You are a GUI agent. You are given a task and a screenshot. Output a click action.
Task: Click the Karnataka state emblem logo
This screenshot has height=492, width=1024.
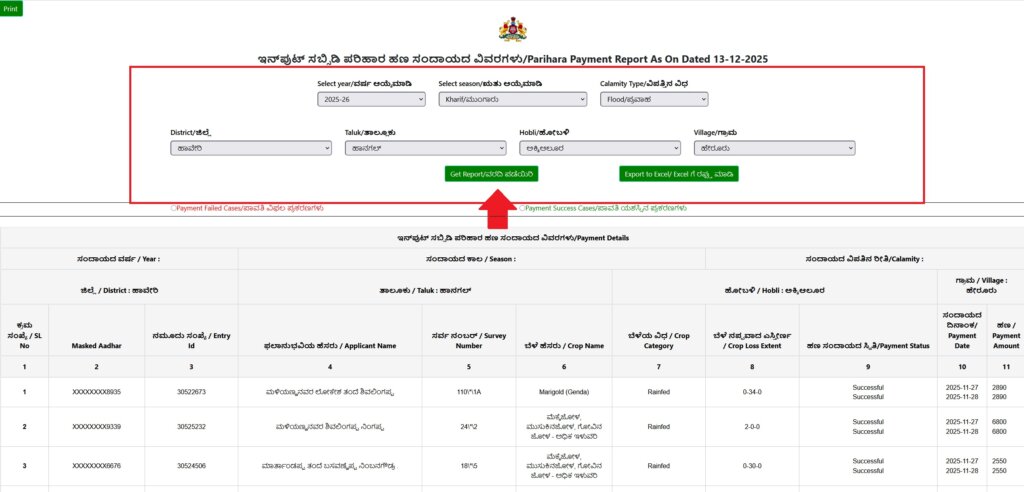pyautogui.click(x=512, y=29)
